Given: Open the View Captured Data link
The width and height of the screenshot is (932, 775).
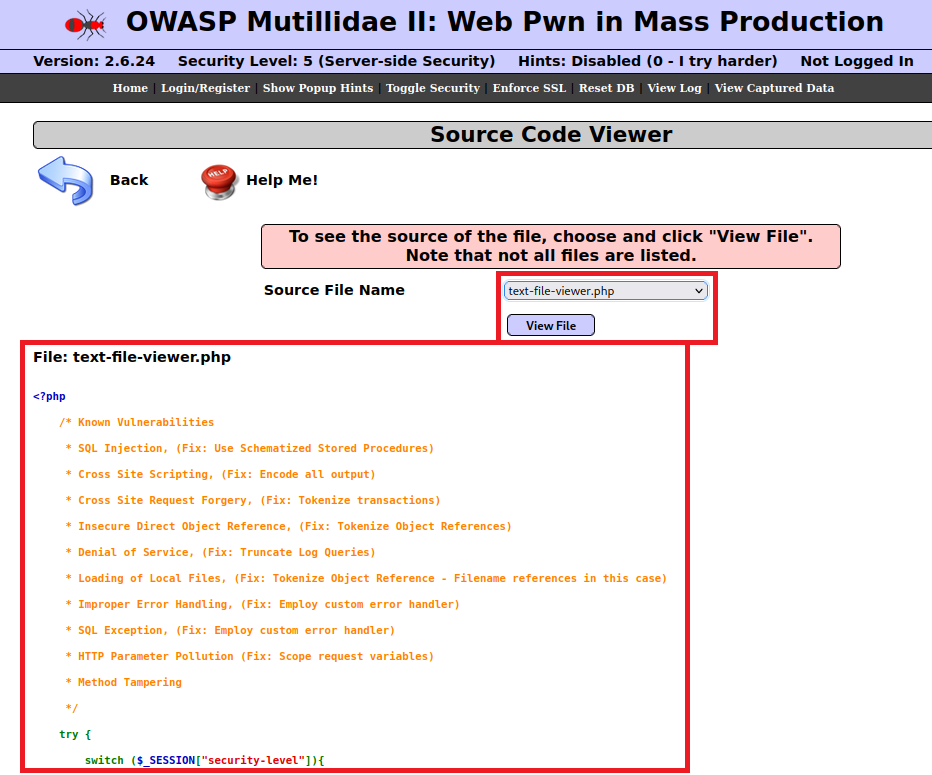Looking at the screenshot, I should [x=774, y=88].
